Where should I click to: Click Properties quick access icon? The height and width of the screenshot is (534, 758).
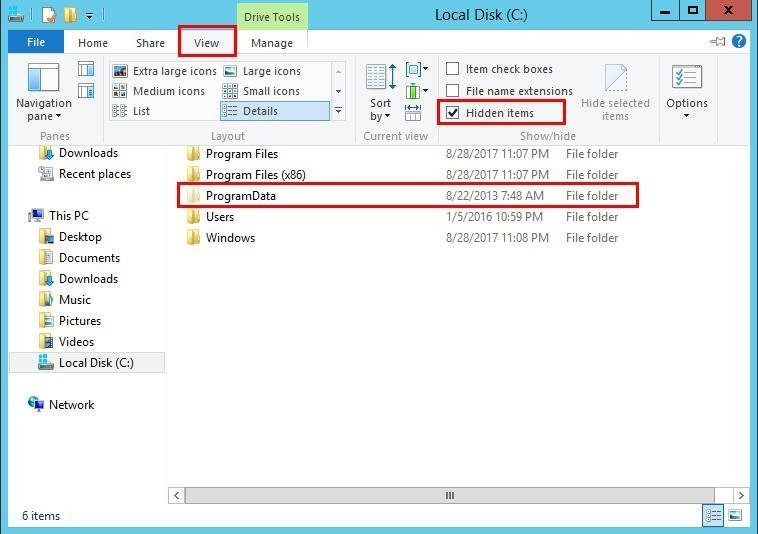[x=49, y=15]
